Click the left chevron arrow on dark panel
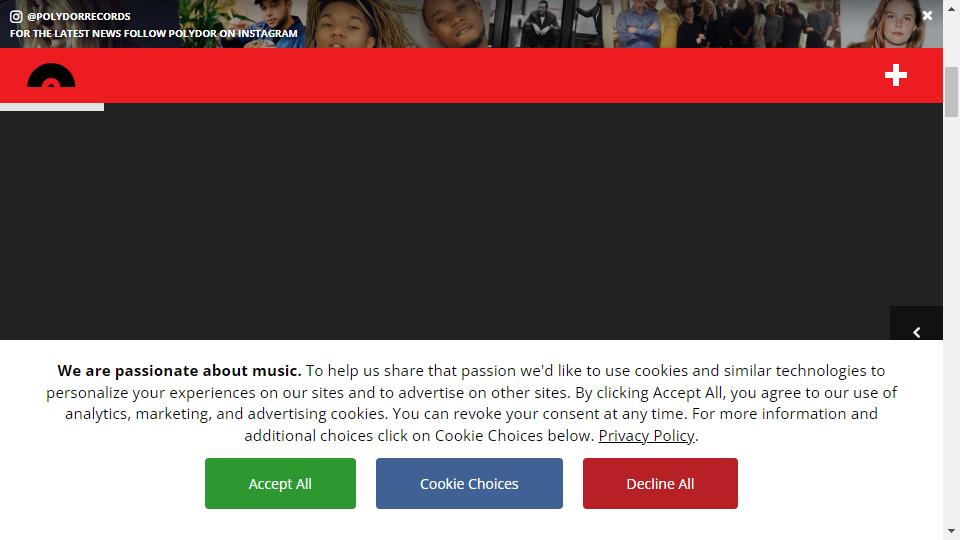This screenshot has width=960, height=540. [917, 332]
